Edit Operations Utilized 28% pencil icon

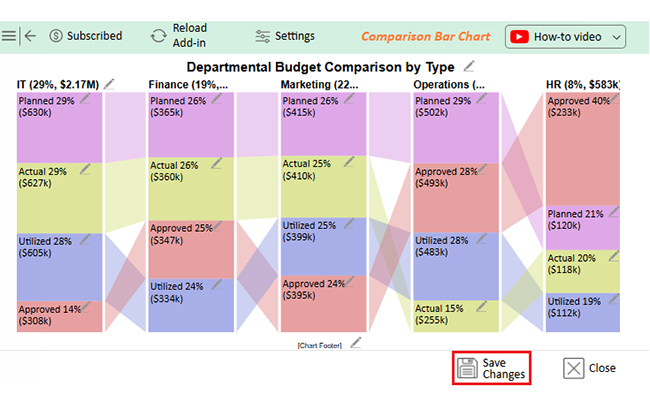click(481, 238)
